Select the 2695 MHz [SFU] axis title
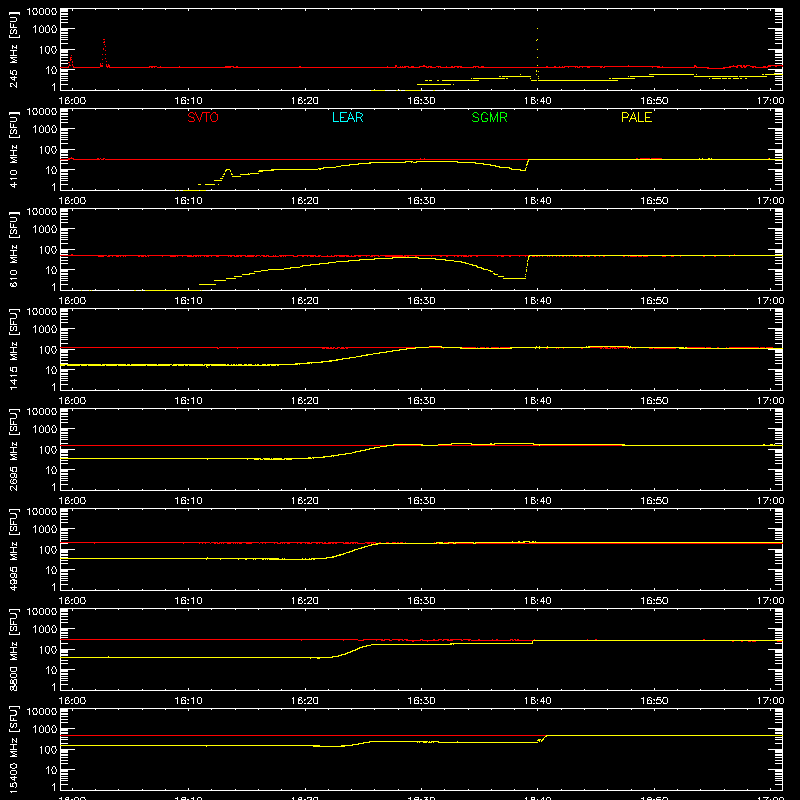The height and width of the screenshot is (800, 800). pos(14,449)
